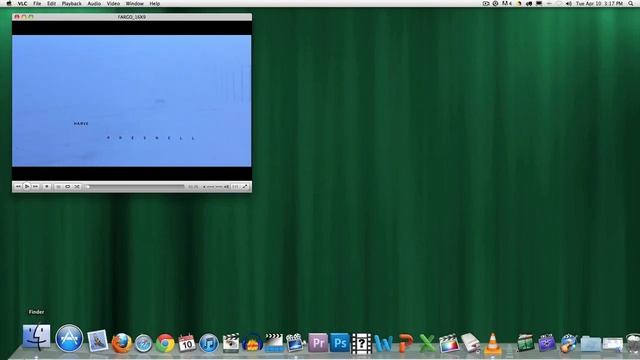Launch Microsoft PowerPoint from the Dock

click(405, 343)
